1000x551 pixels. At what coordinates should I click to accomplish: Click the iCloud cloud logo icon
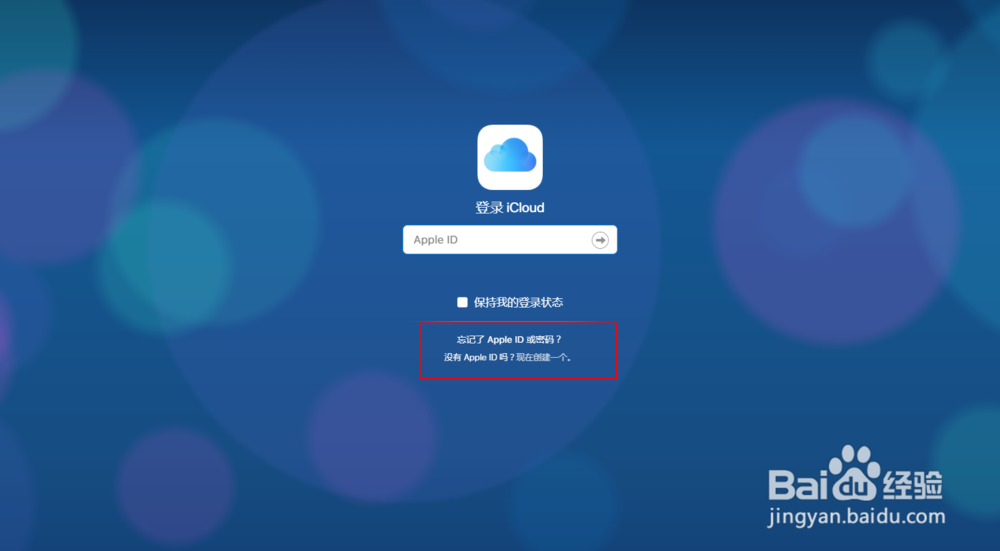510,157
